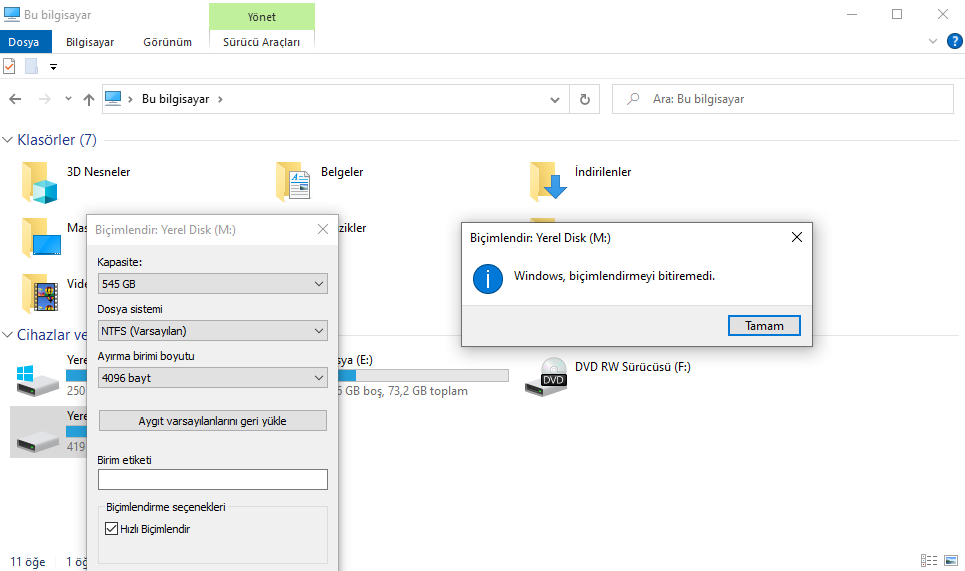Click the Birim etiketi text field
965x571 pixels.
212,479
